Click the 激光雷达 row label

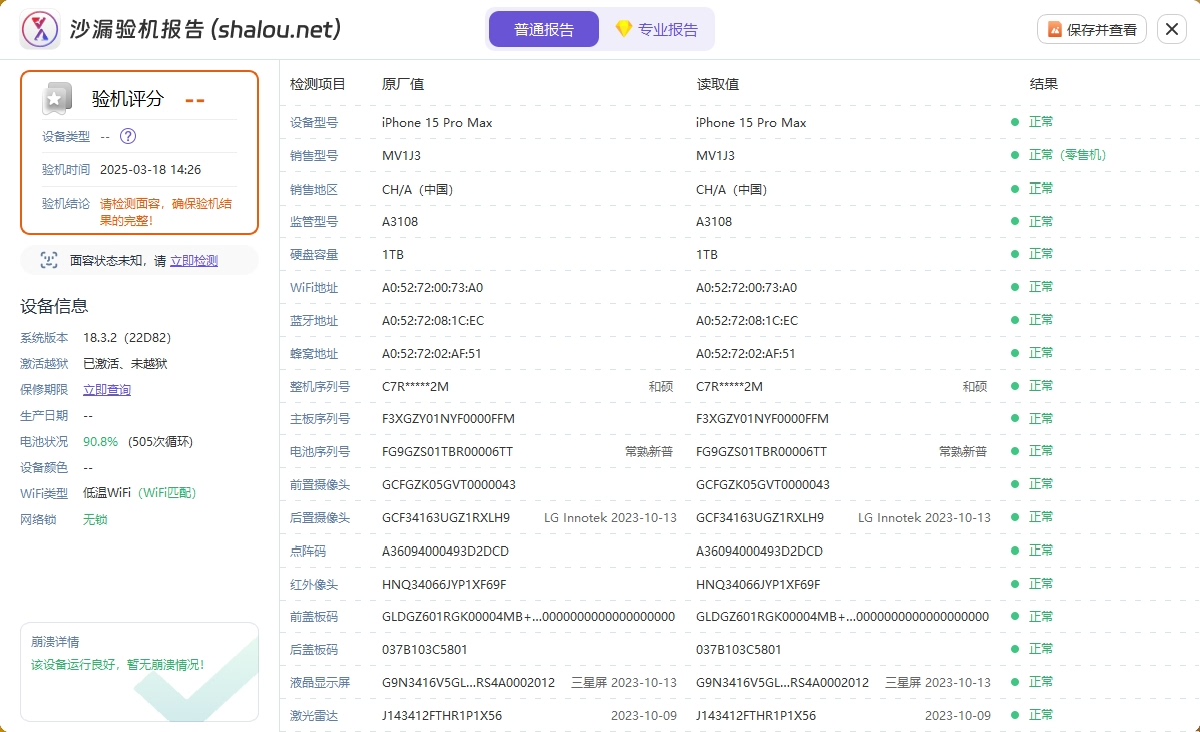[x=314, y=715]
